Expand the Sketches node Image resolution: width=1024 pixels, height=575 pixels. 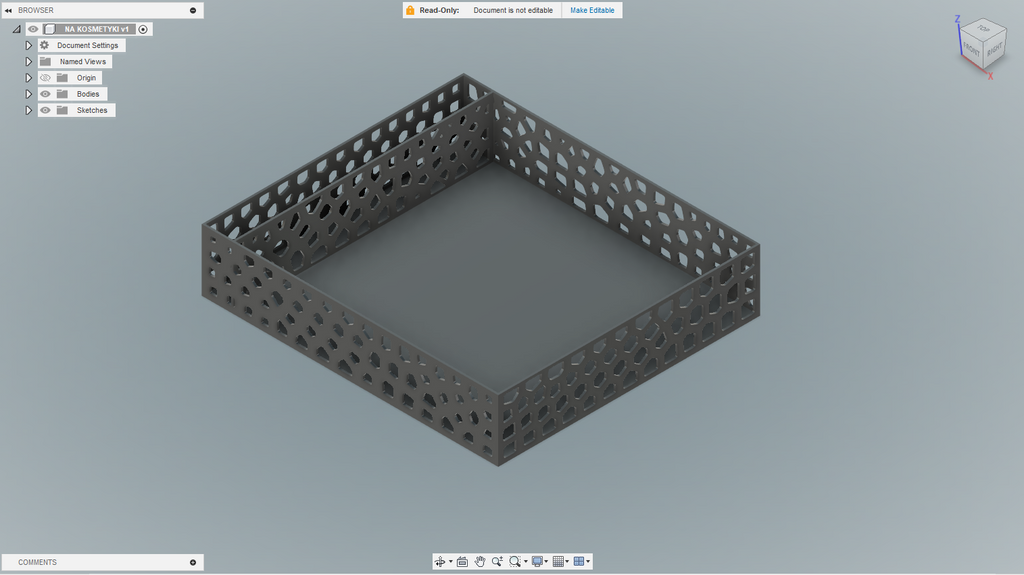pos(28,110)
